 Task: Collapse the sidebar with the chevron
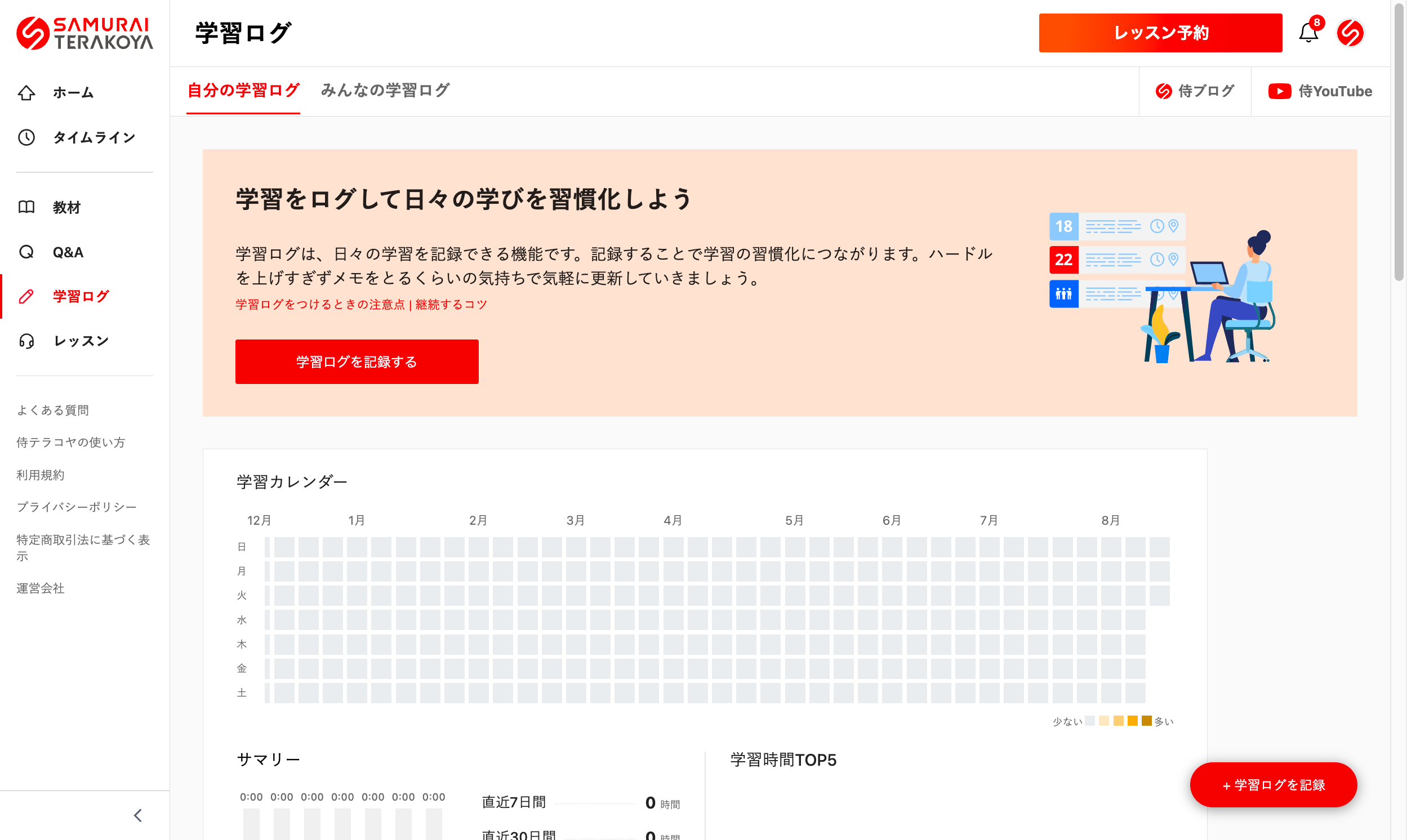pyautogui.click(x=137, y=815)
